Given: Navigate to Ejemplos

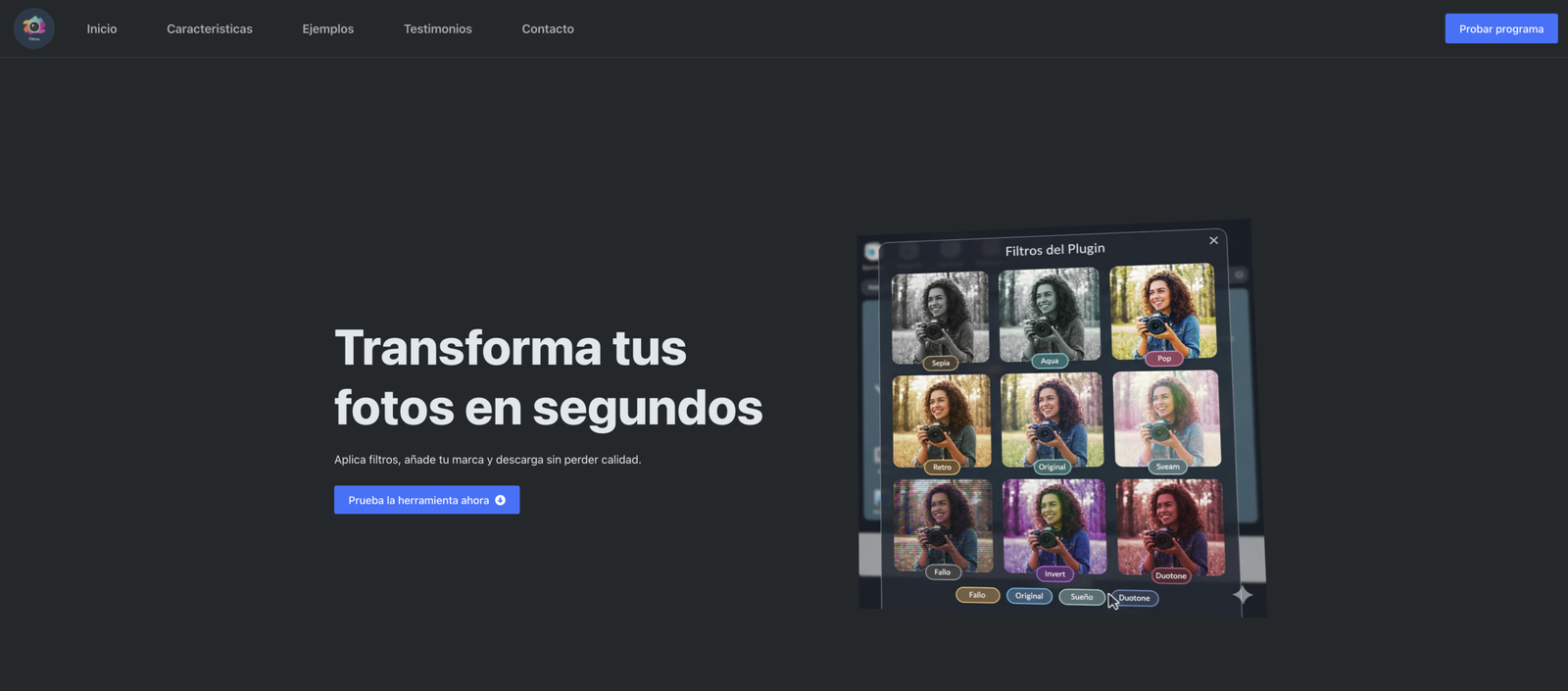Looking at the screenshot, I should (x=328, y=29).
